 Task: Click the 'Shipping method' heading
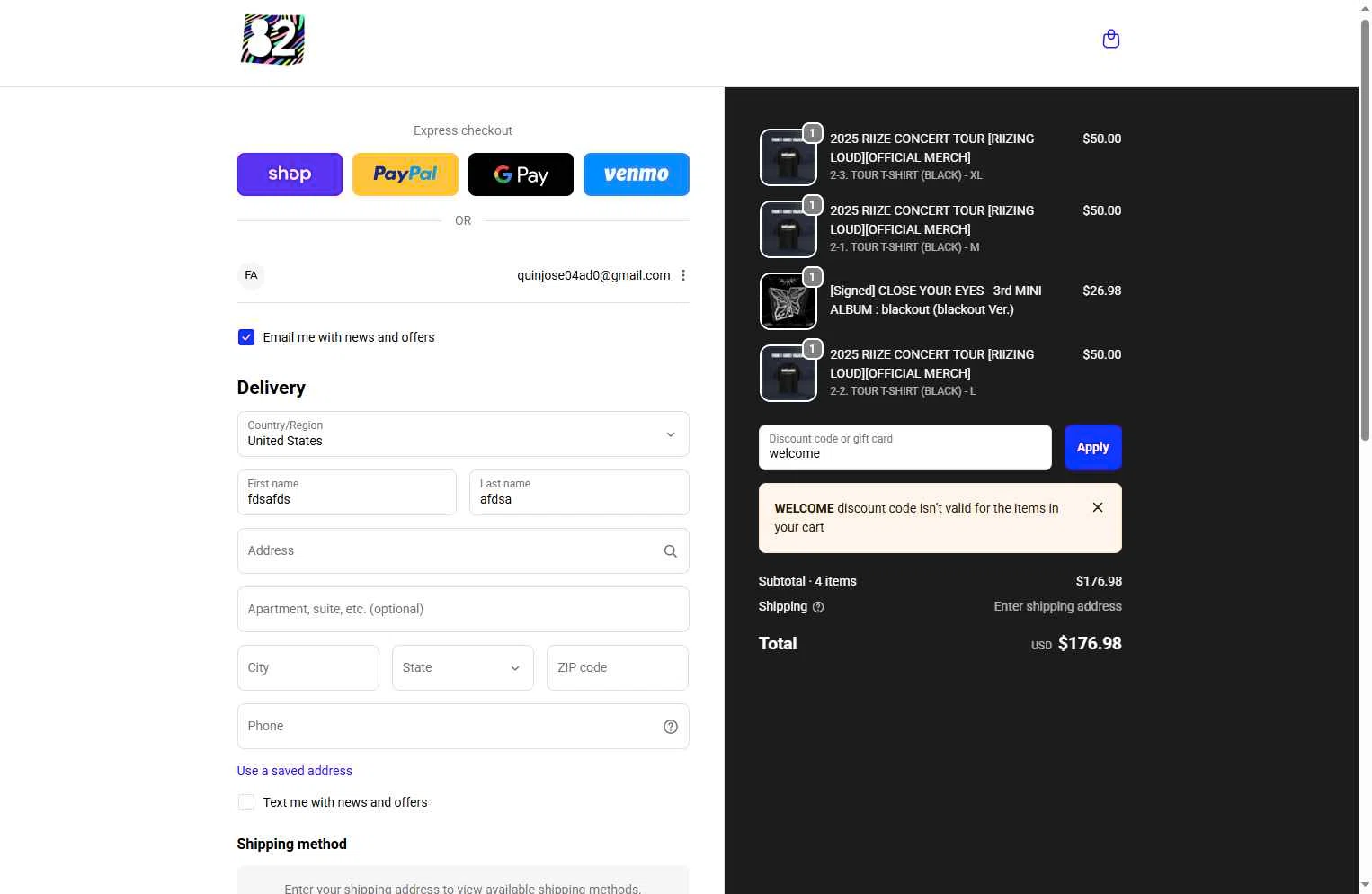click(292, 844)
